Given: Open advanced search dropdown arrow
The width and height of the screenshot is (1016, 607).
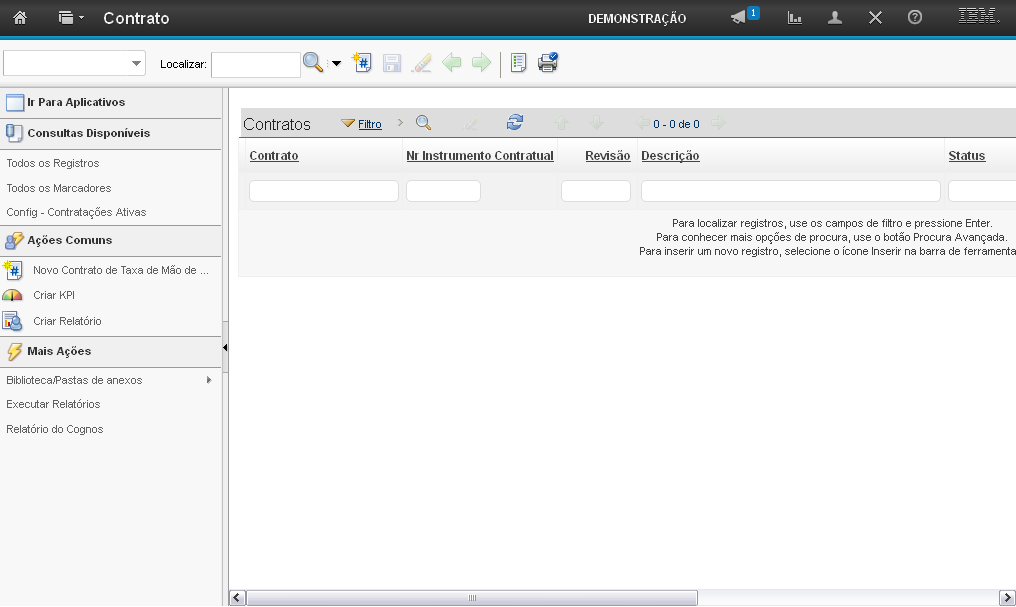Looking at the screenshot, I should 336,64.
